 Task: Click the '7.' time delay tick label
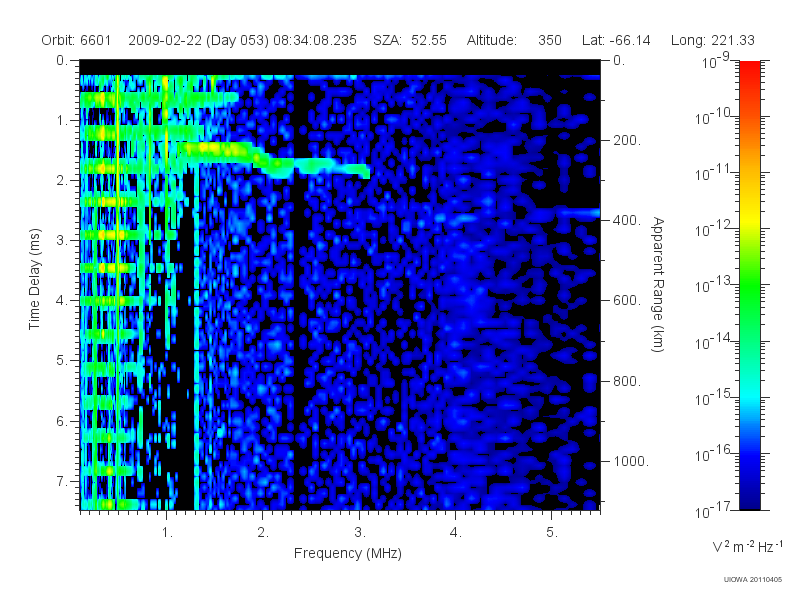pos(62,481)
